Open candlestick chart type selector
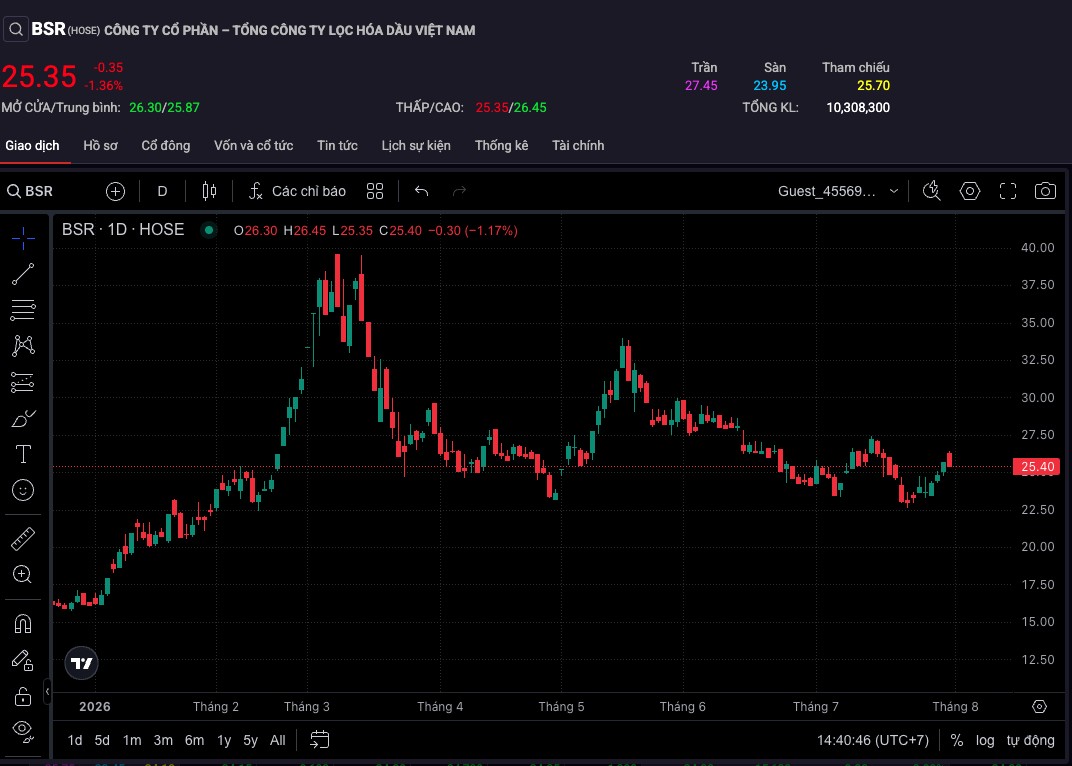Viewport: 1072px width, 766px height. coord(209,191)
